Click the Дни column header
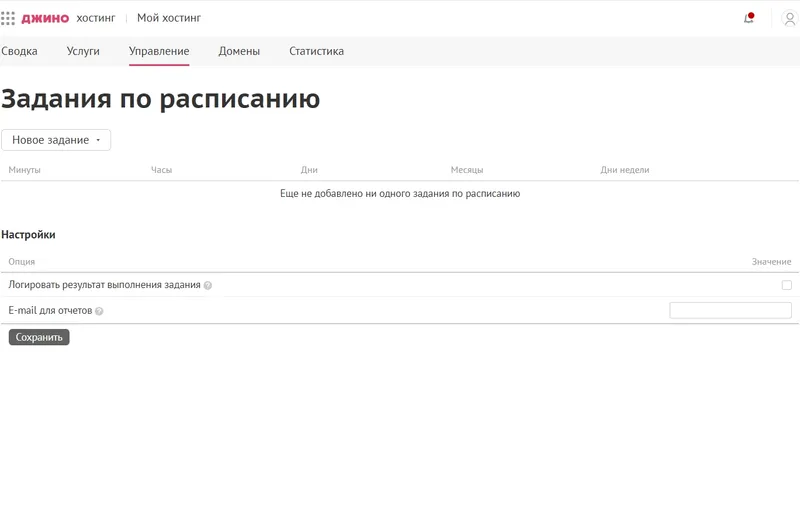 pos(309,170)
